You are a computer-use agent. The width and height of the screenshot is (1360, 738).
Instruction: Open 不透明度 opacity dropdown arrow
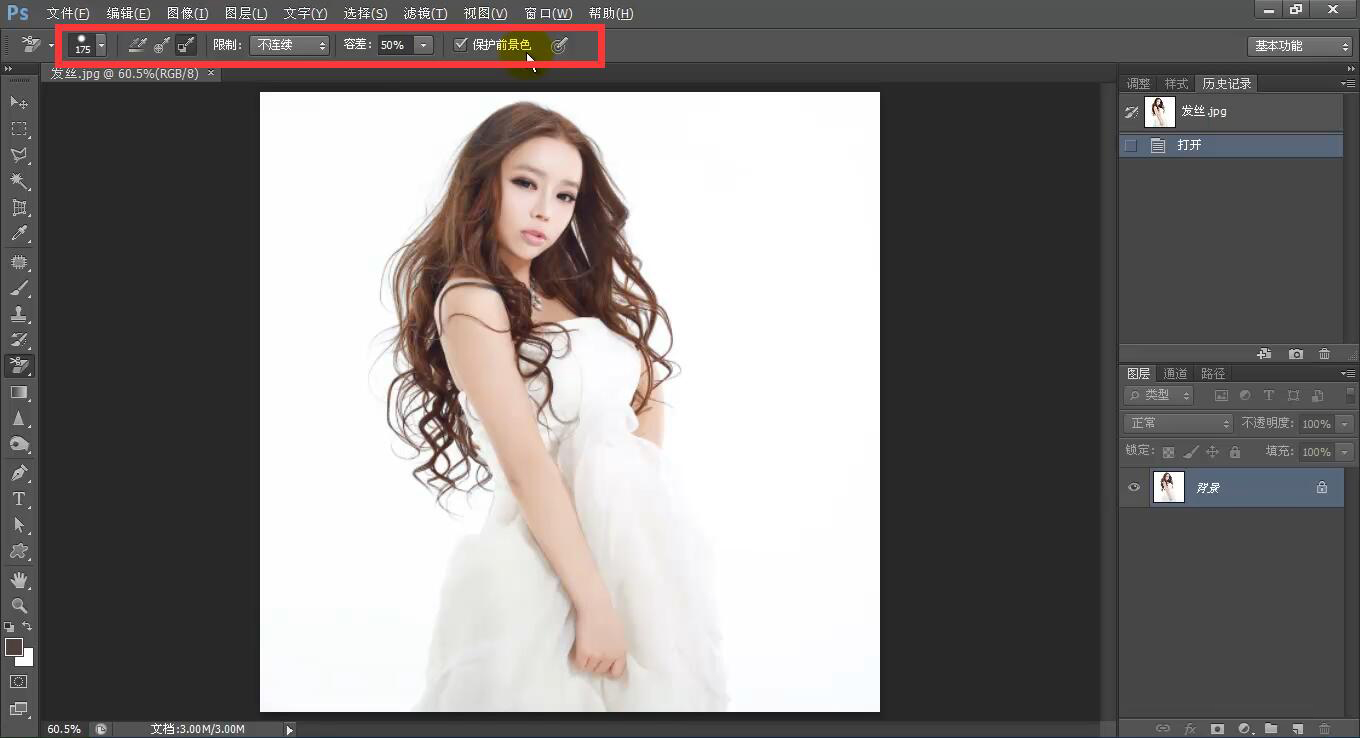click(1344, 424)
